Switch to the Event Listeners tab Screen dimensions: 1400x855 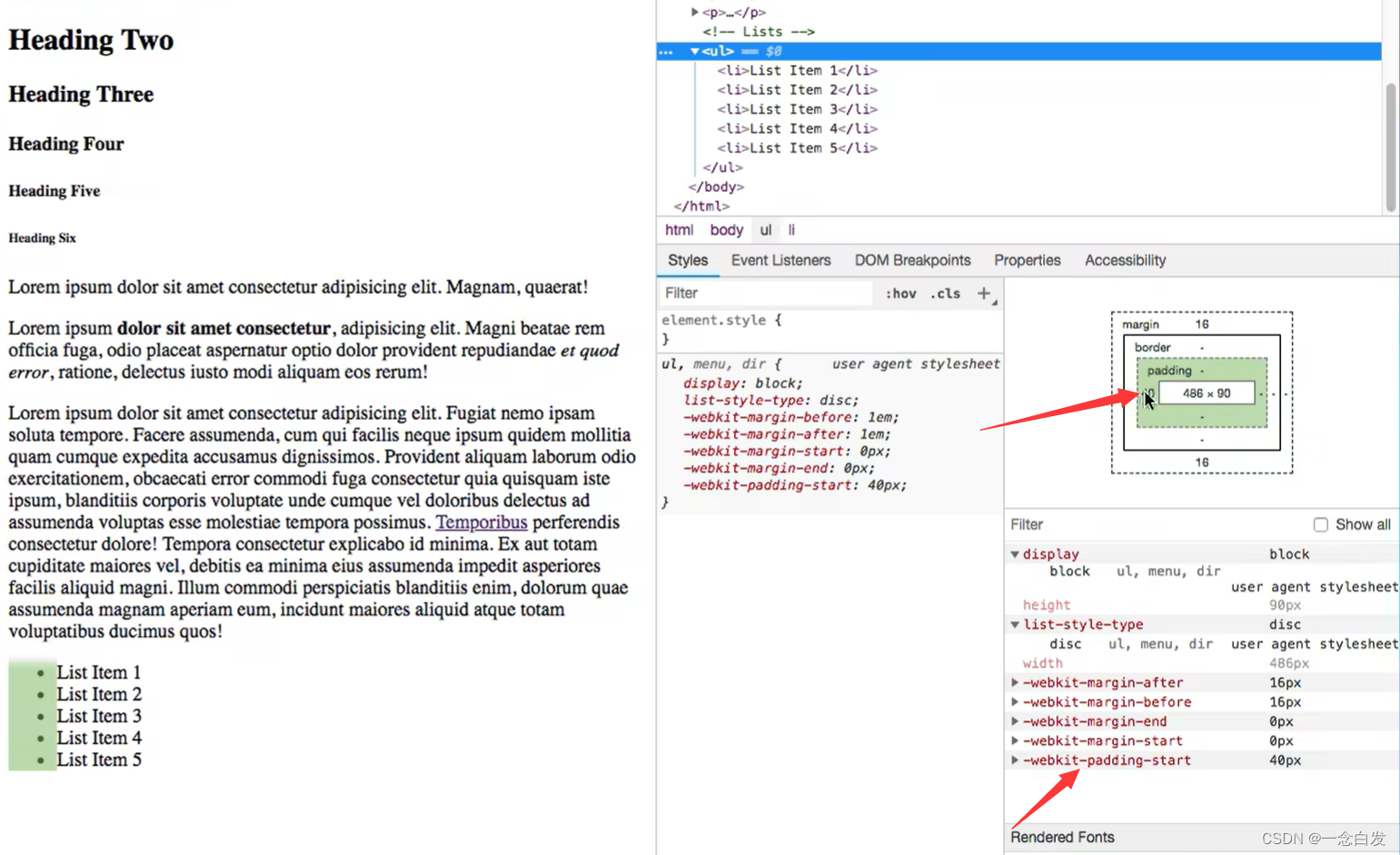779,261
